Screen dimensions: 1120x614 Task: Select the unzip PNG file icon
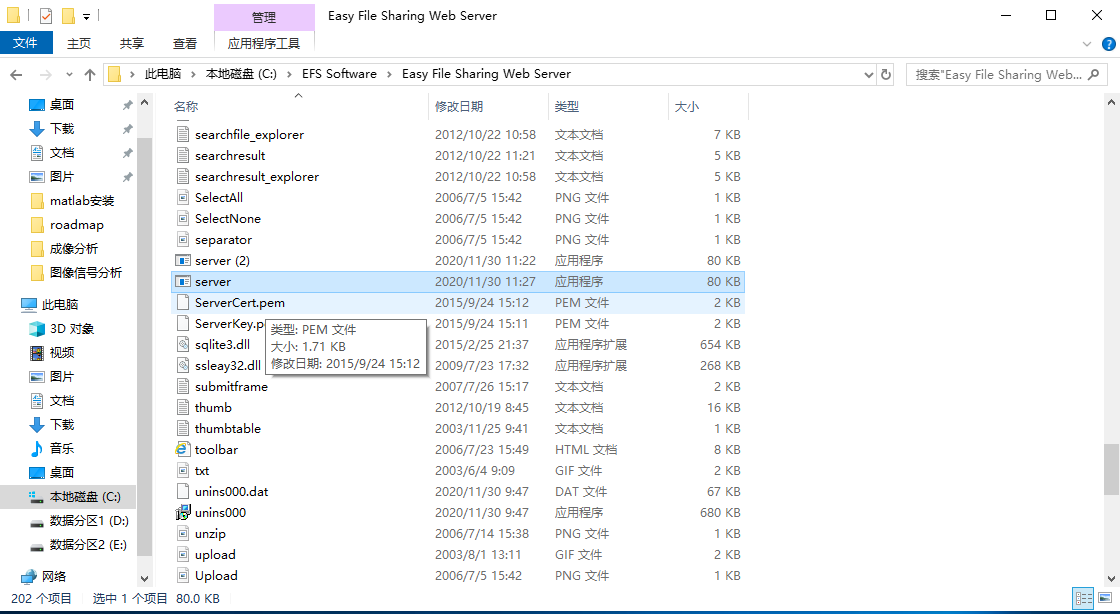pos(184,534)
